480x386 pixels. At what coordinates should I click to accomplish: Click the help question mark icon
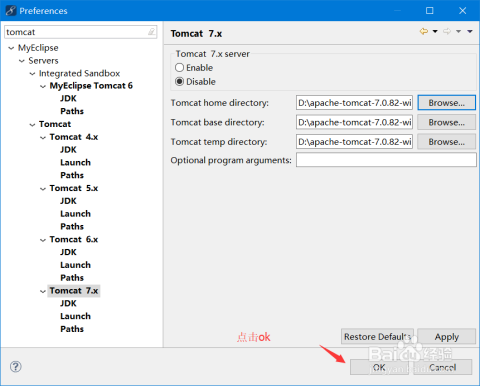[x=16, y=367]
